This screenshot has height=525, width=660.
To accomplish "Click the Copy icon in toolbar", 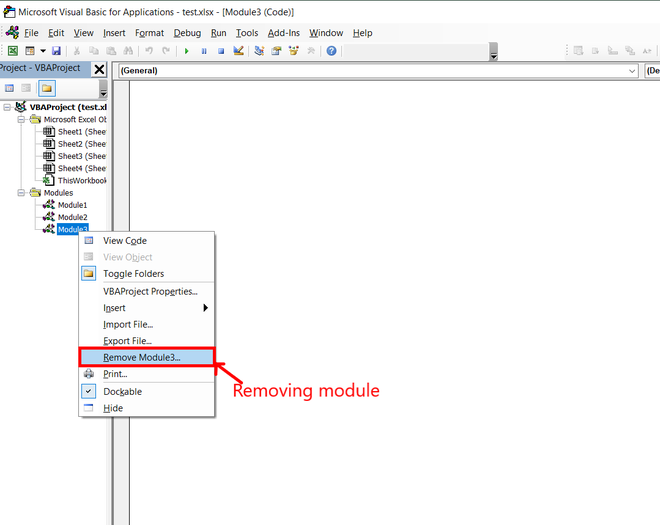I will tap(94, 51).
